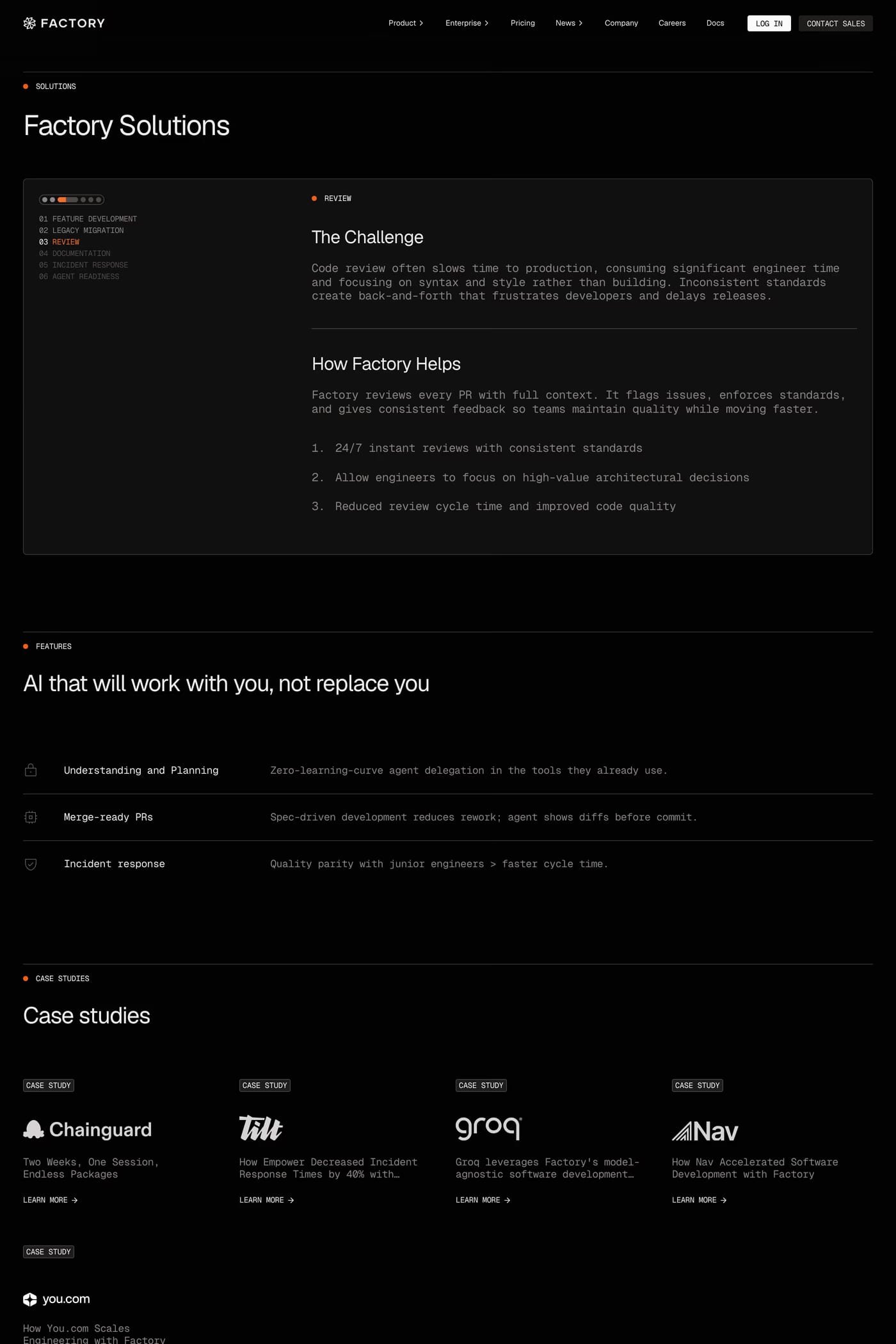Click the Nav logo

tap(705, 1132)
